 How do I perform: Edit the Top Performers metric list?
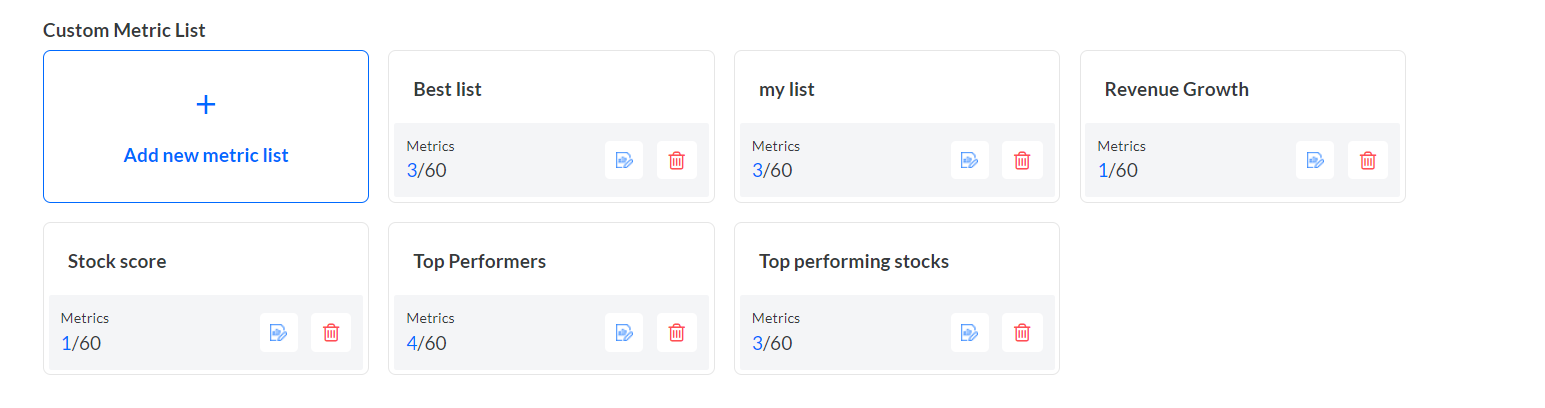[x=624, y=332]
